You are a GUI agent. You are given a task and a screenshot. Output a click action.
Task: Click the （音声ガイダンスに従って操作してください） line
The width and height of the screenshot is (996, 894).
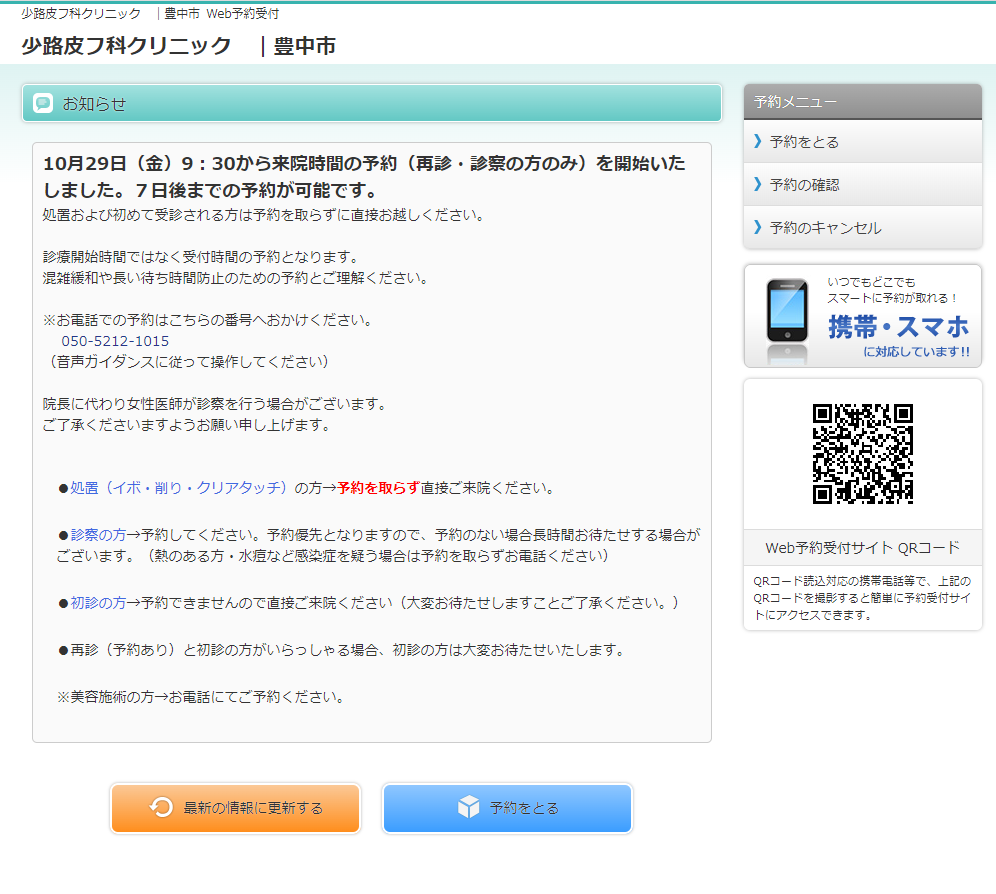(188, 362)
